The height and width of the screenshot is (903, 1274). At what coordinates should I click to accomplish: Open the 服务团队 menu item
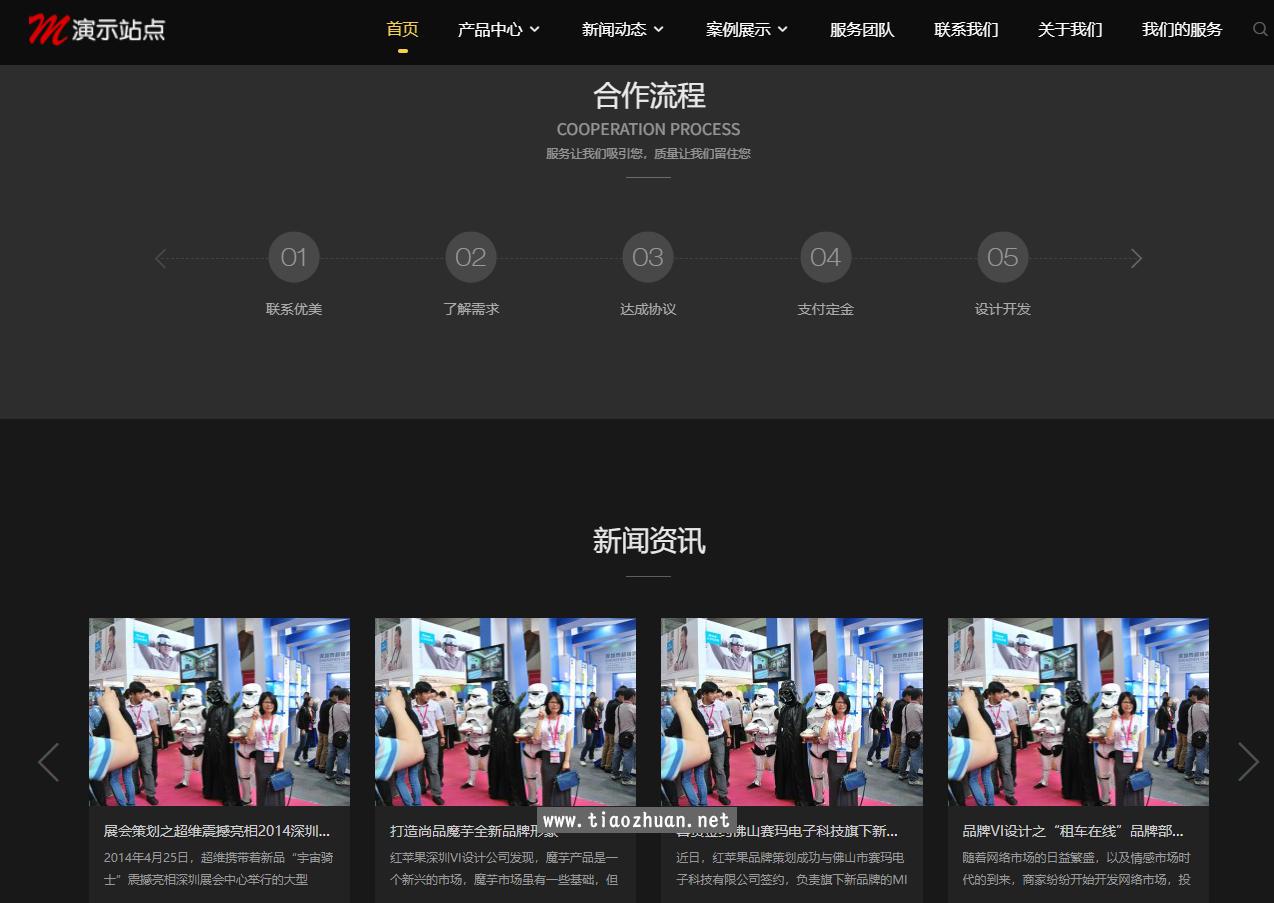[862, 30]
